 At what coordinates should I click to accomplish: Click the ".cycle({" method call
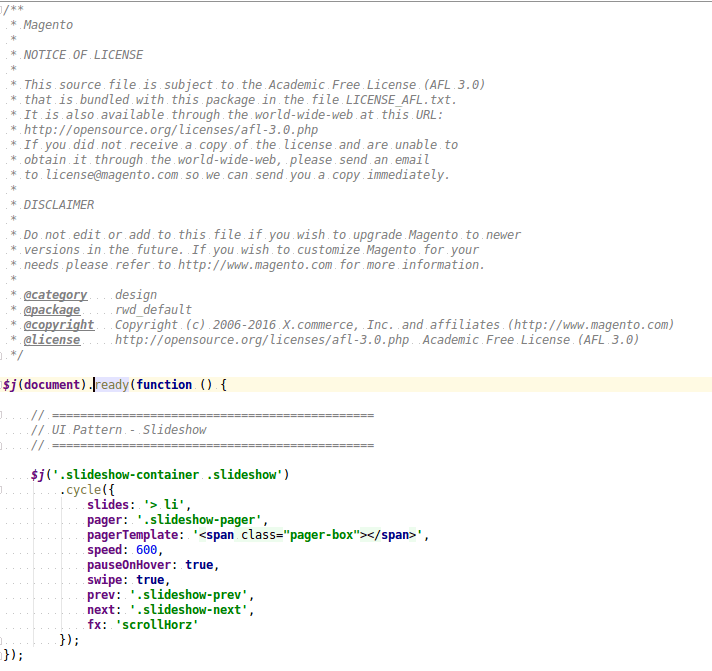[x=87, y=490]
